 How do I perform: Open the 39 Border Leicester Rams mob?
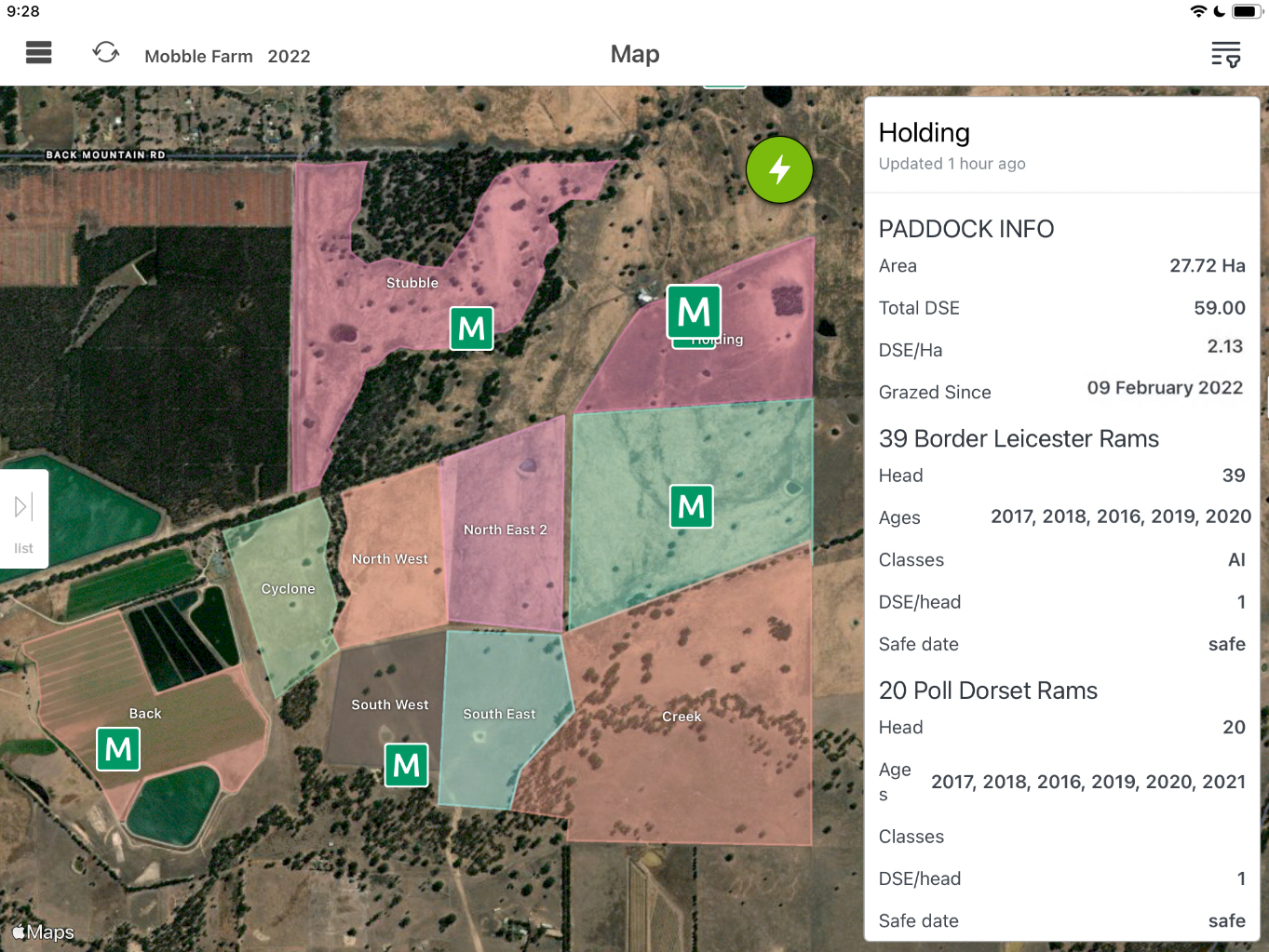pos(1019,438)
